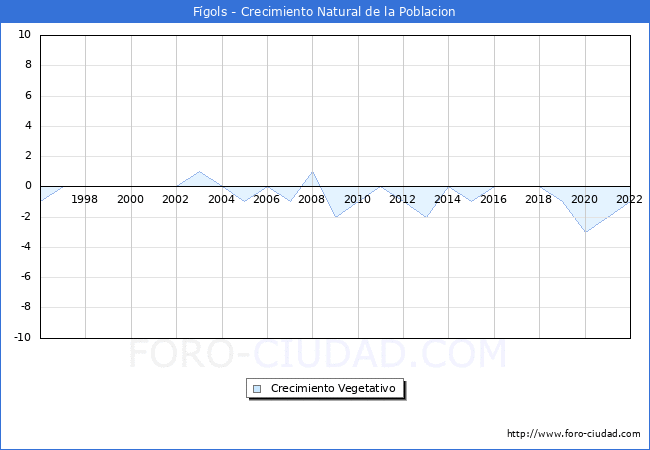This screenshot has height=450, width=650.
Task: Click the y-axis value -4
Action: click(26, 247)
